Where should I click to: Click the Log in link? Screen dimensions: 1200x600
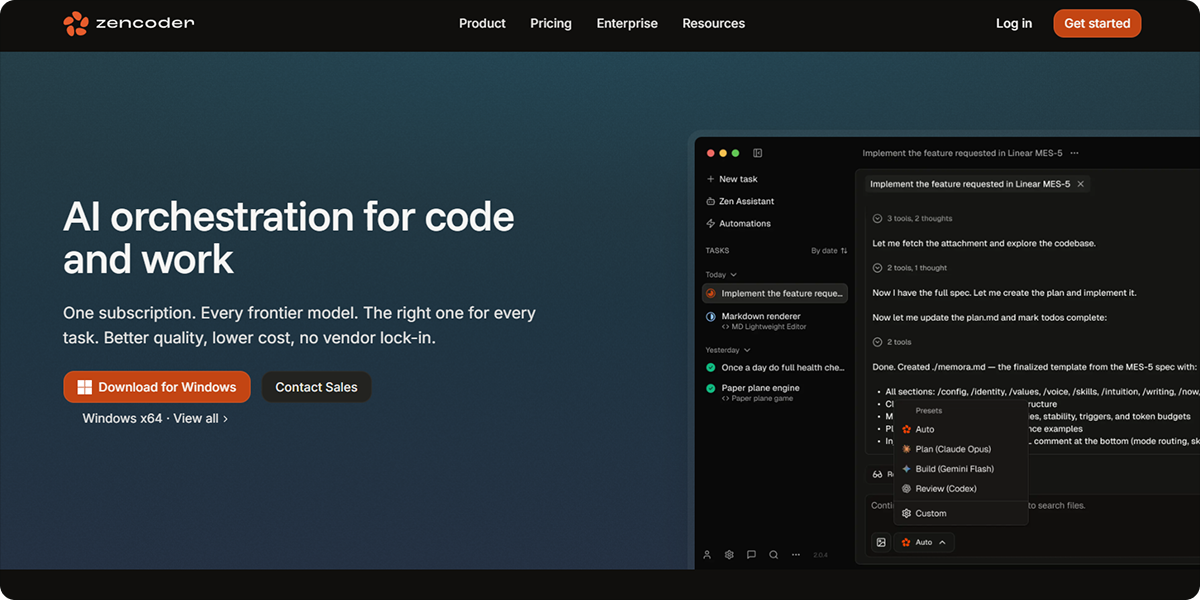(1014, 23)
